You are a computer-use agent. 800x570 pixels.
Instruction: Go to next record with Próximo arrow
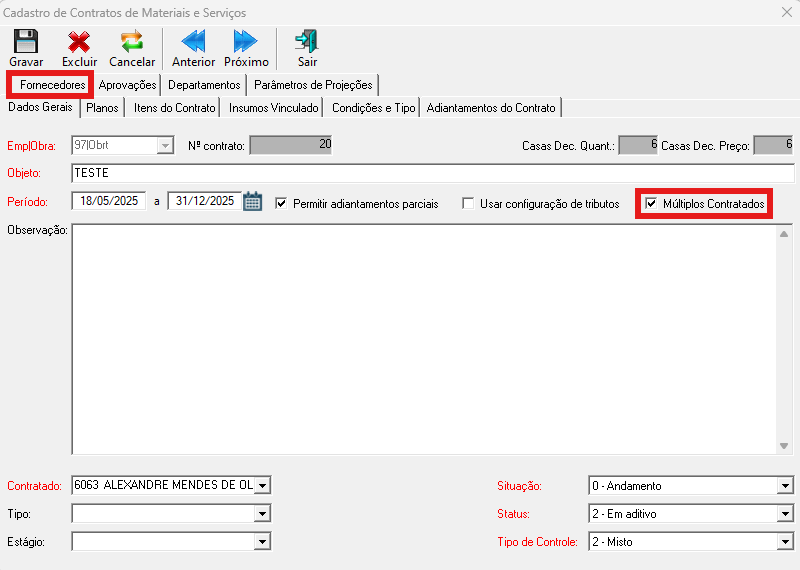point(246,42)
